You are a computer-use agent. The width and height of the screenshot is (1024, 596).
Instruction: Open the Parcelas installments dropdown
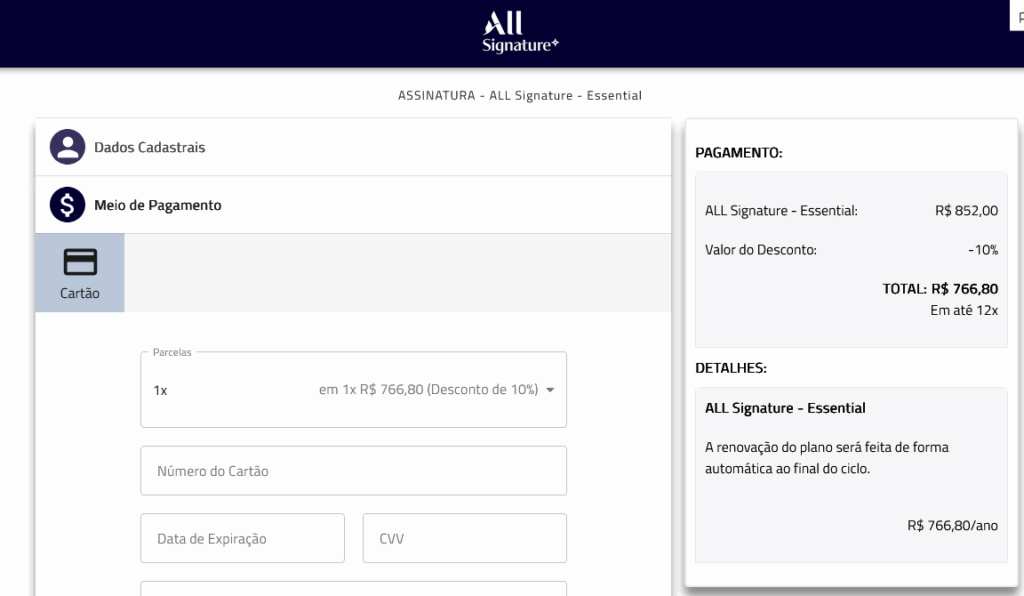pyautogui.click(x=353, y=389)
